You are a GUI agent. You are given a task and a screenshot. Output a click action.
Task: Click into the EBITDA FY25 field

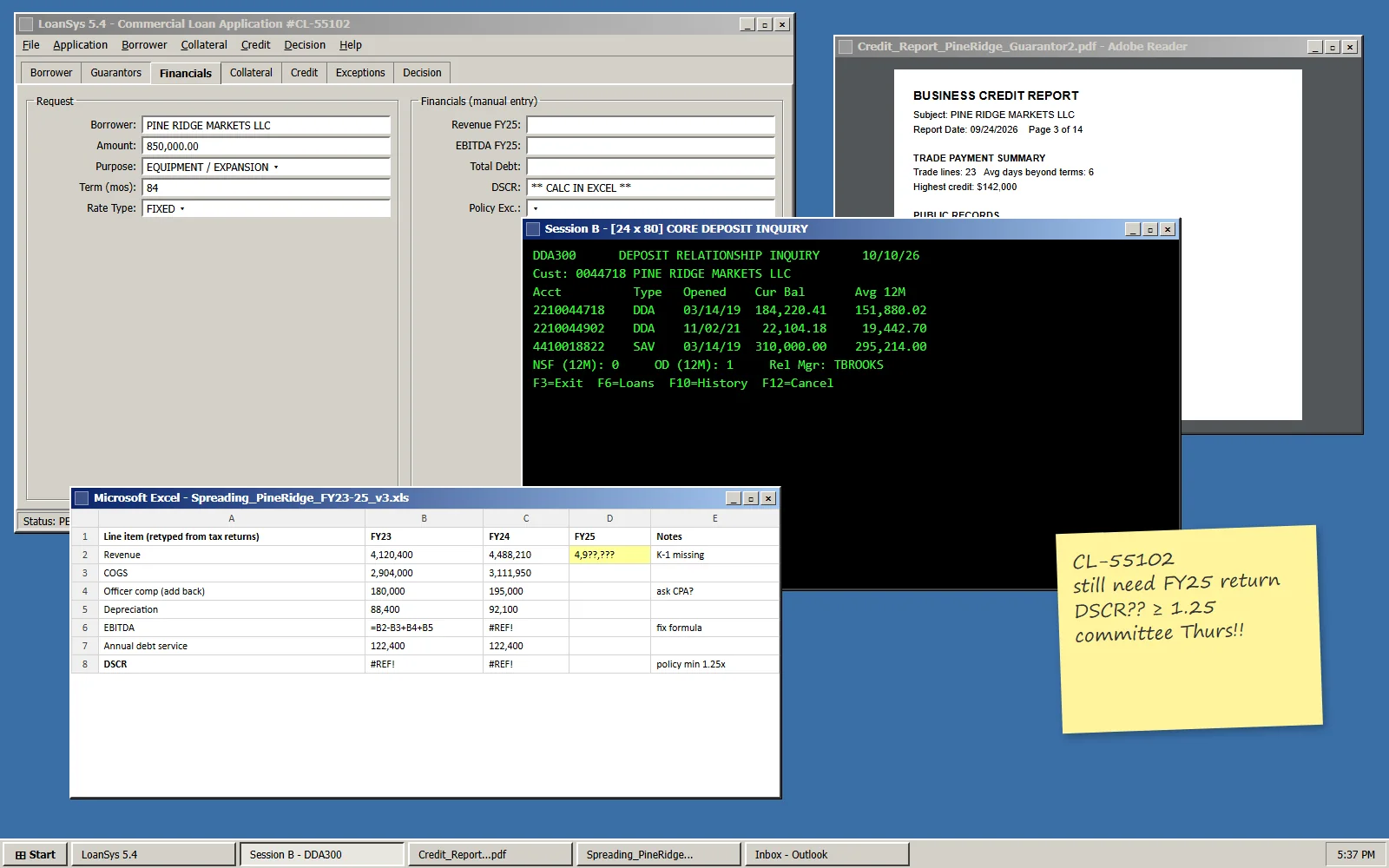(x=651, y=147)
